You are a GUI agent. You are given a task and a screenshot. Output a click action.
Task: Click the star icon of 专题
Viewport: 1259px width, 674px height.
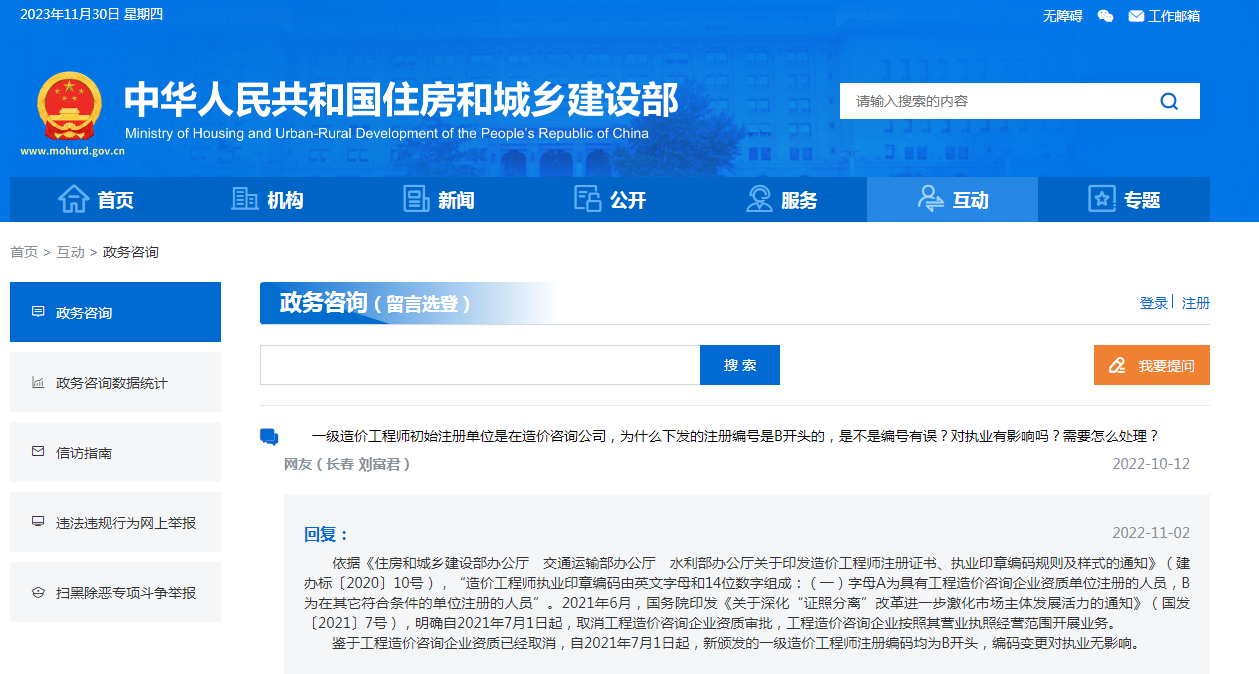pos(1101,199)
